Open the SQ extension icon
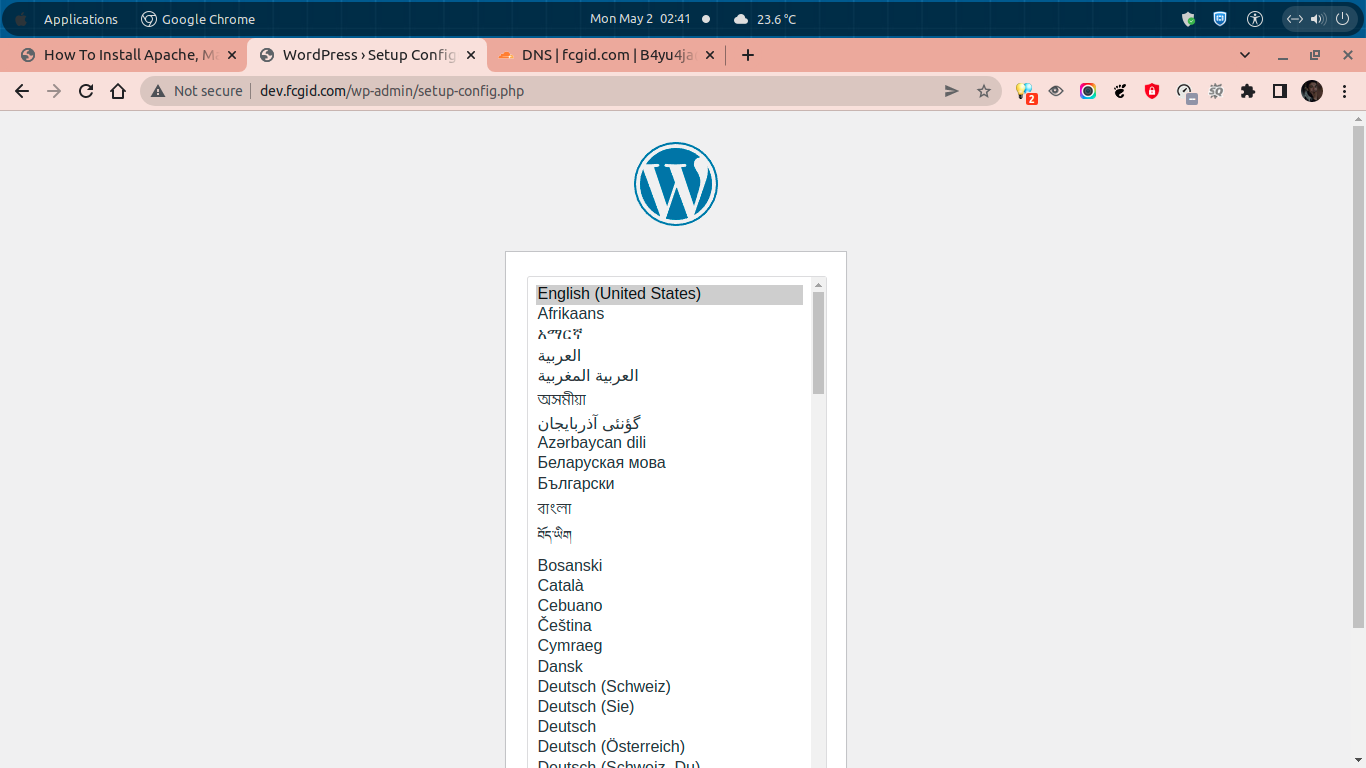The width and height of the screenshot is (1366, 768). tap(1216, 91)
